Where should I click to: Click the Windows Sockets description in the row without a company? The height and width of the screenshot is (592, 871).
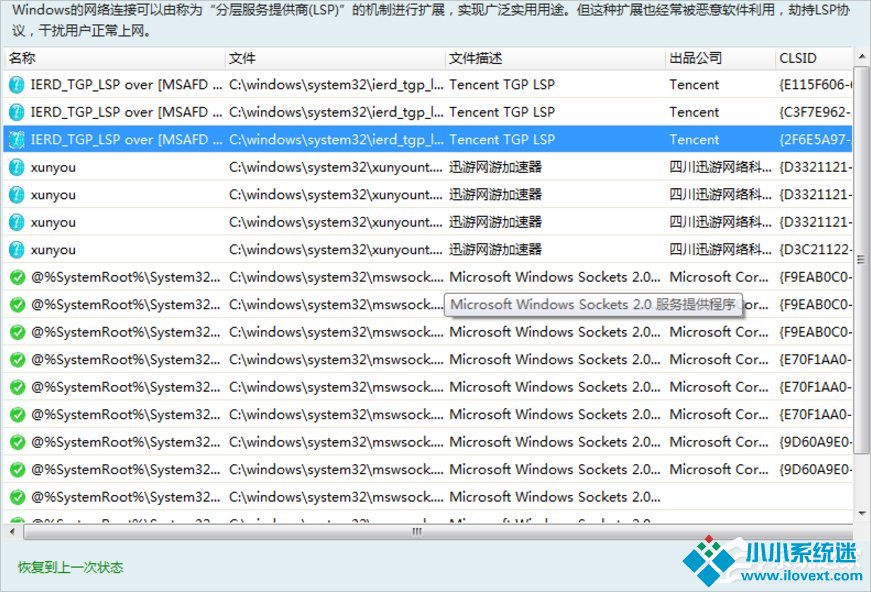tap(555, 496)
